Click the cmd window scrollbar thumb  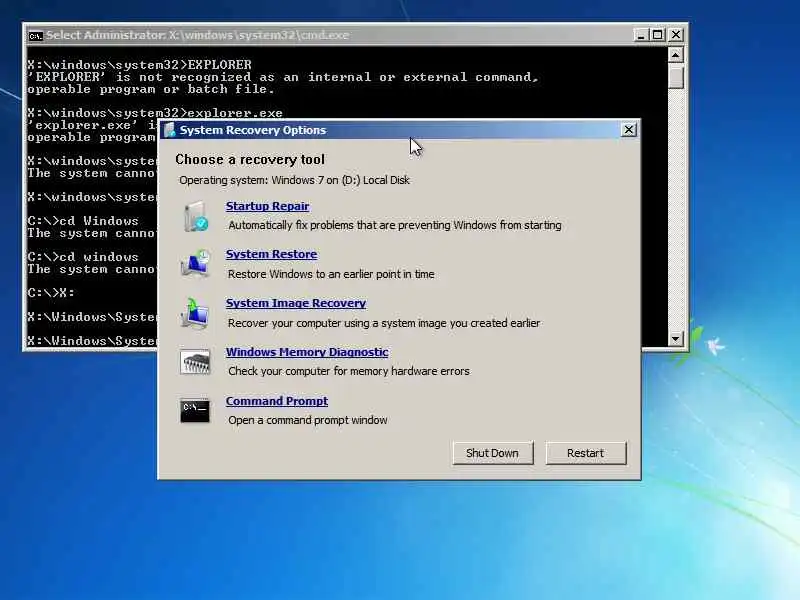676,76
